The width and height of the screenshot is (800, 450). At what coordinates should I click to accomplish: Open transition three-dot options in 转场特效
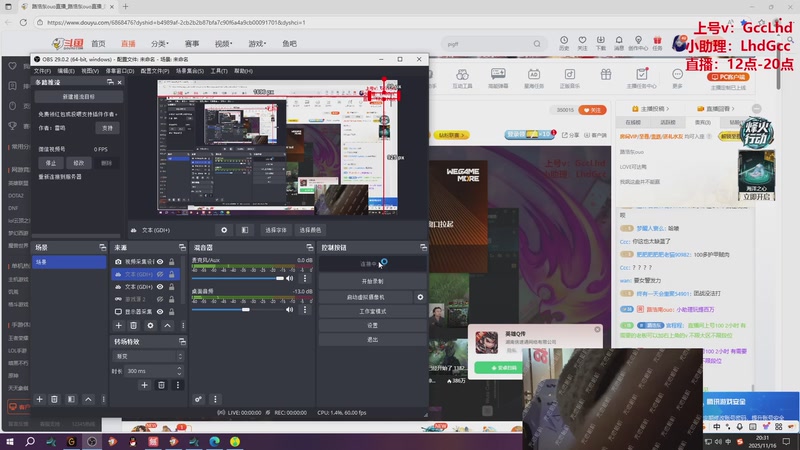pos(178,385)
